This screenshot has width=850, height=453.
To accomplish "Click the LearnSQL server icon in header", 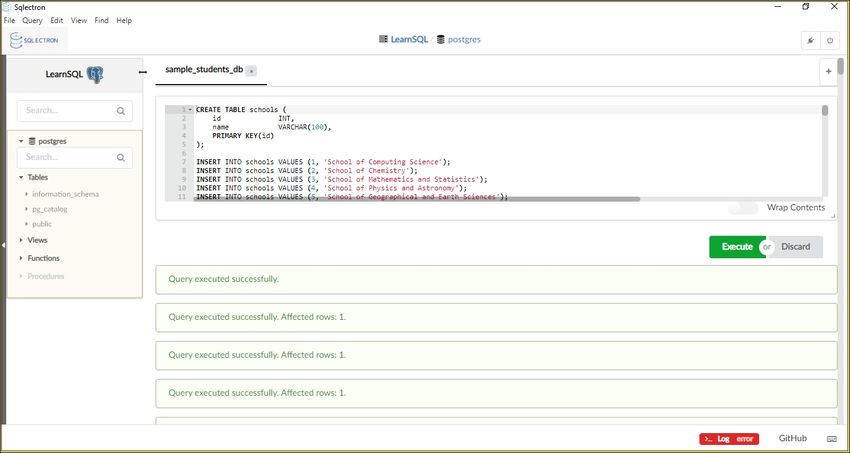I will 383,40.
